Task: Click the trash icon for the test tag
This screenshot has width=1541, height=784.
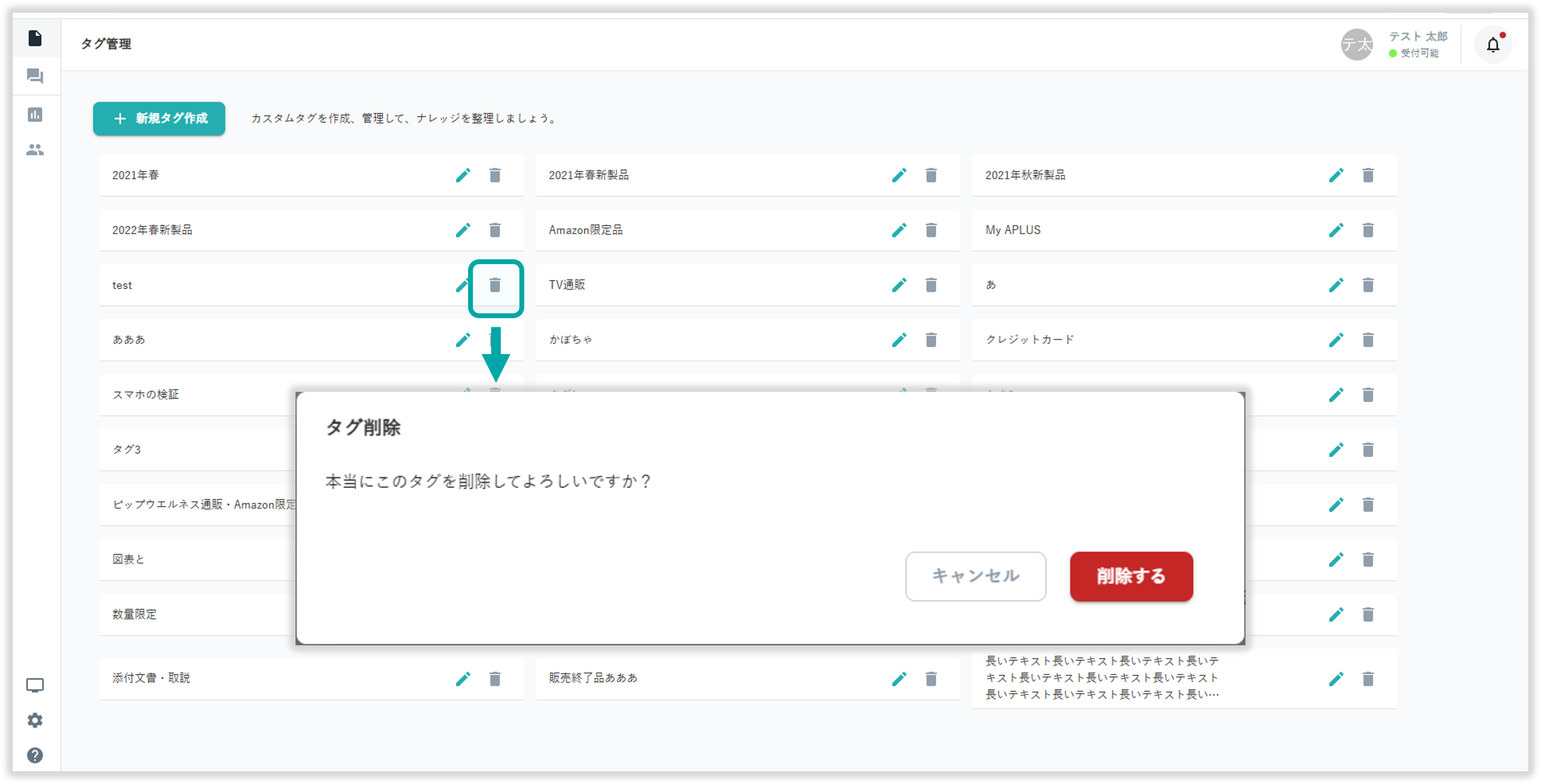Action: (x=495, y=285)
